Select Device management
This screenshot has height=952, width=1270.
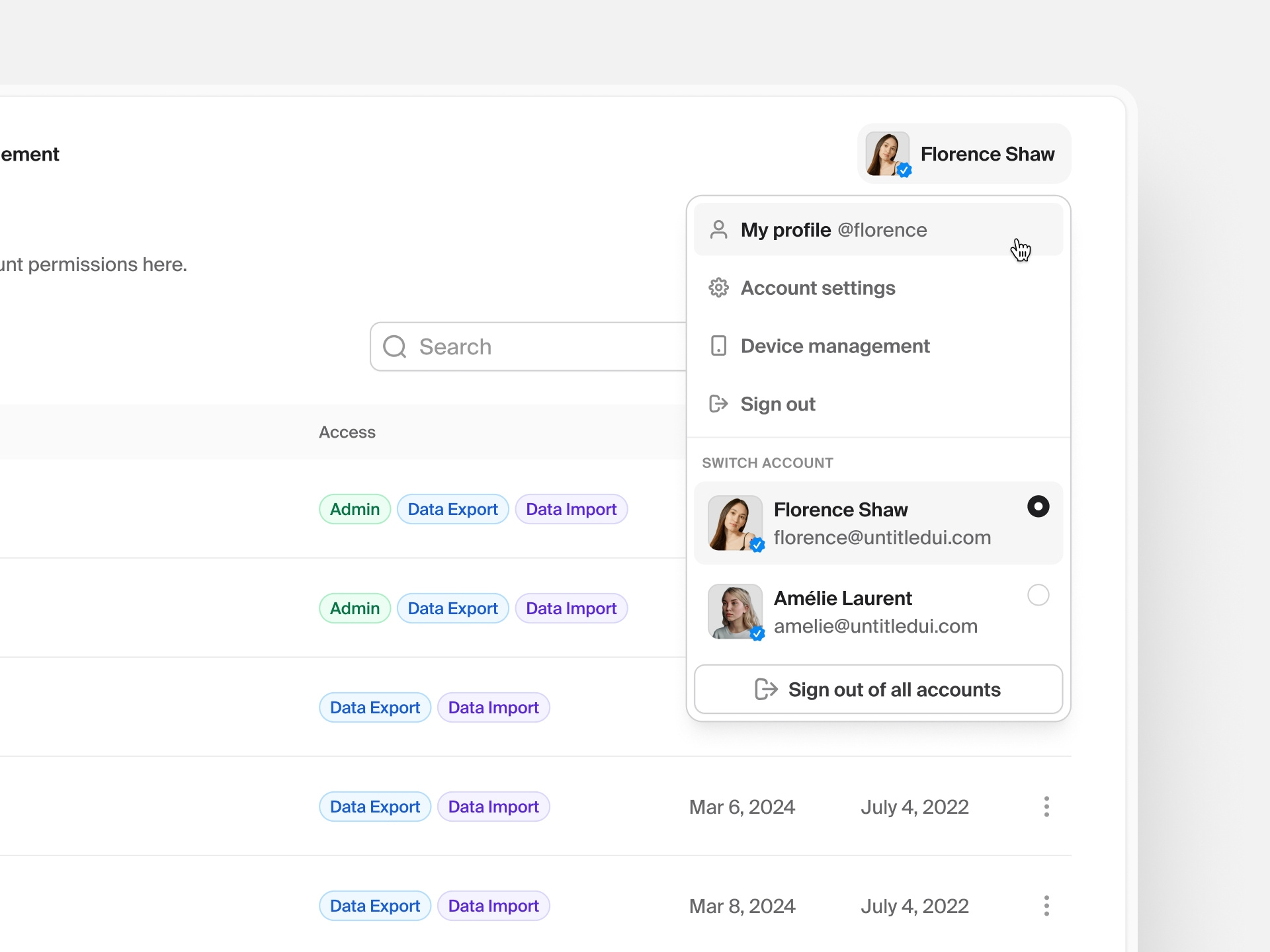(835, 346)
